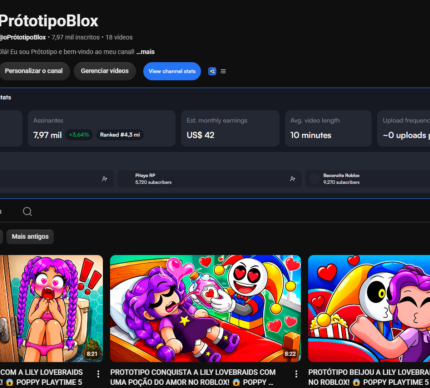This screenshot has width=430, height=388.
Task: Expand channel description with ...mais
Action: pyautogui.click(x=146, y=52)
